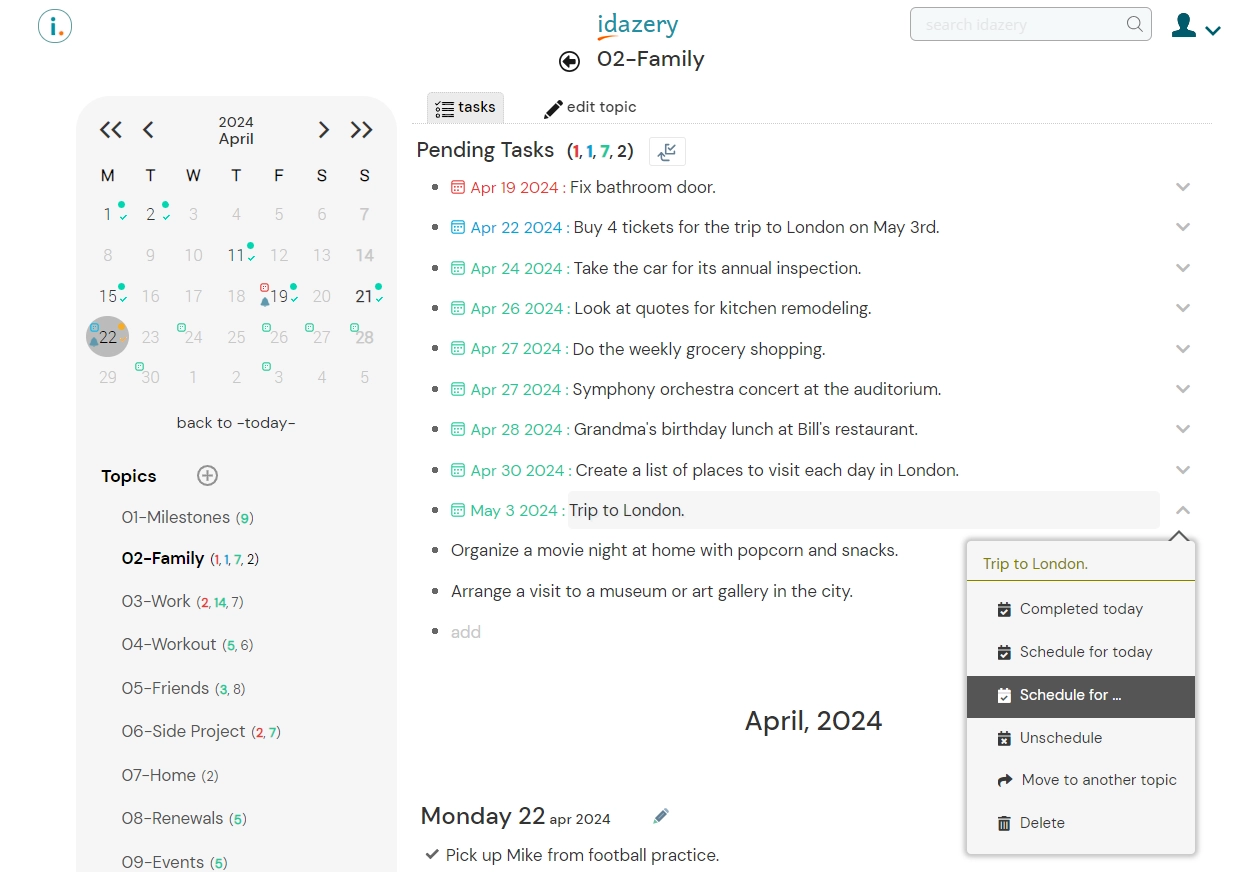Open the 03-Work topic

(156, 602)
